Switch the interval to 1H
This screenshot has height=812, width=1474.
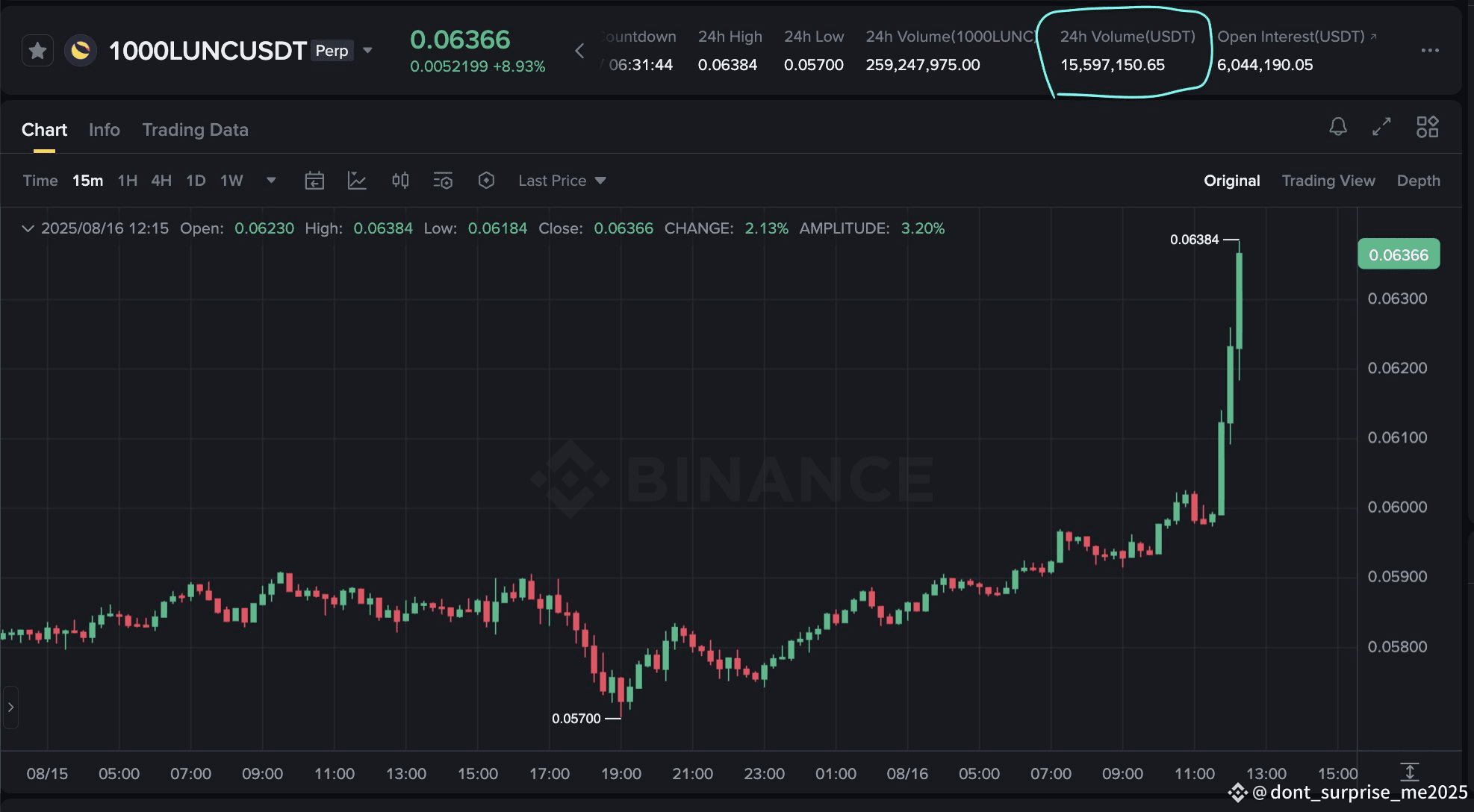click(128, 181)
